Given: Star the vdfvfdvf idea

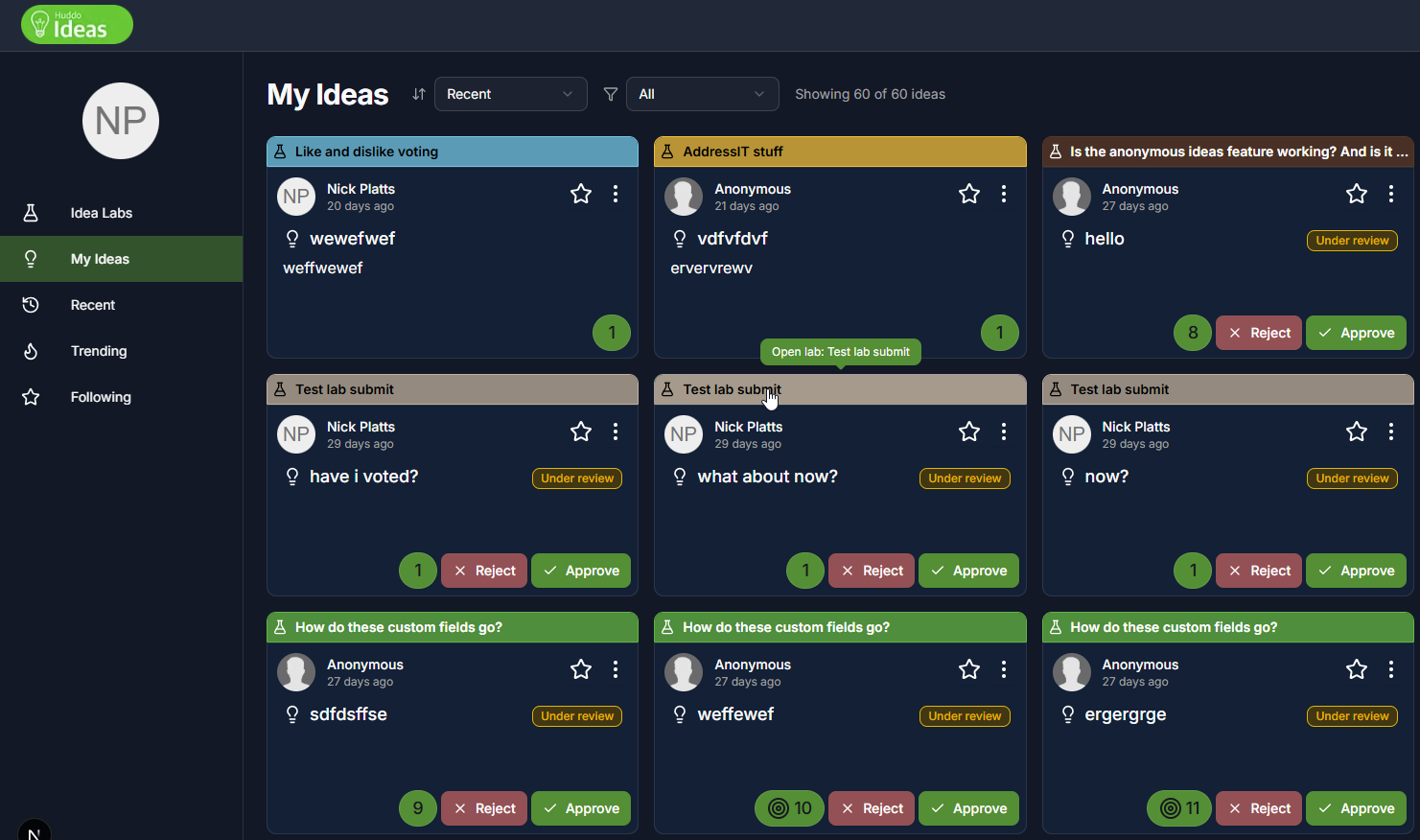Looking at the screenshot, I should coord(969,194).
